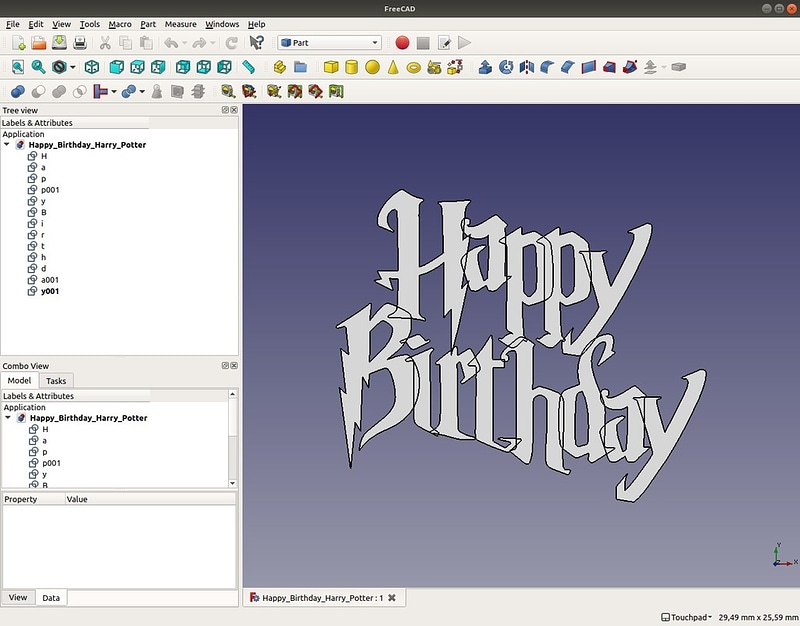Set the isometric view cube icon

click(92, 67)
